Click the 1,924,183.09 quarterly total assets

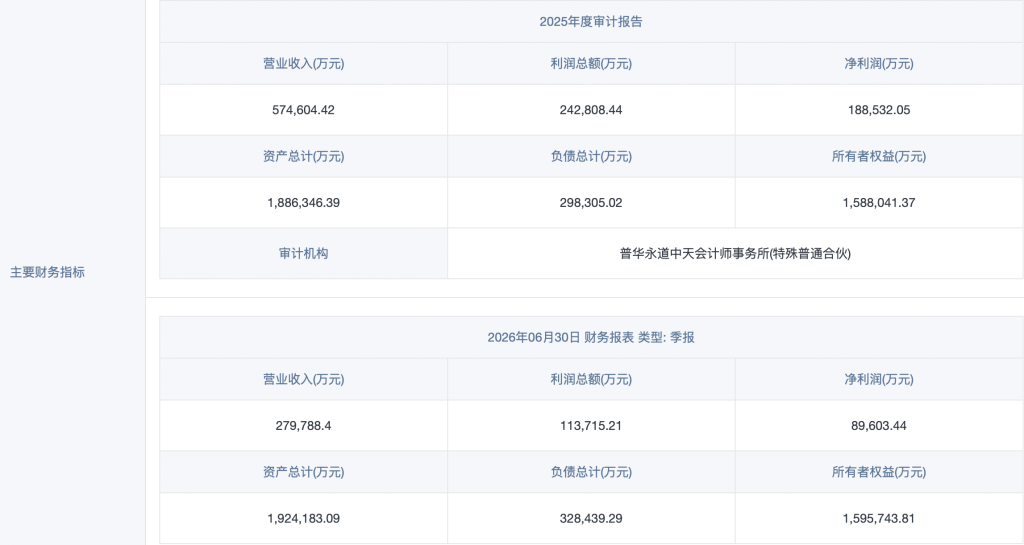(303, 518)
